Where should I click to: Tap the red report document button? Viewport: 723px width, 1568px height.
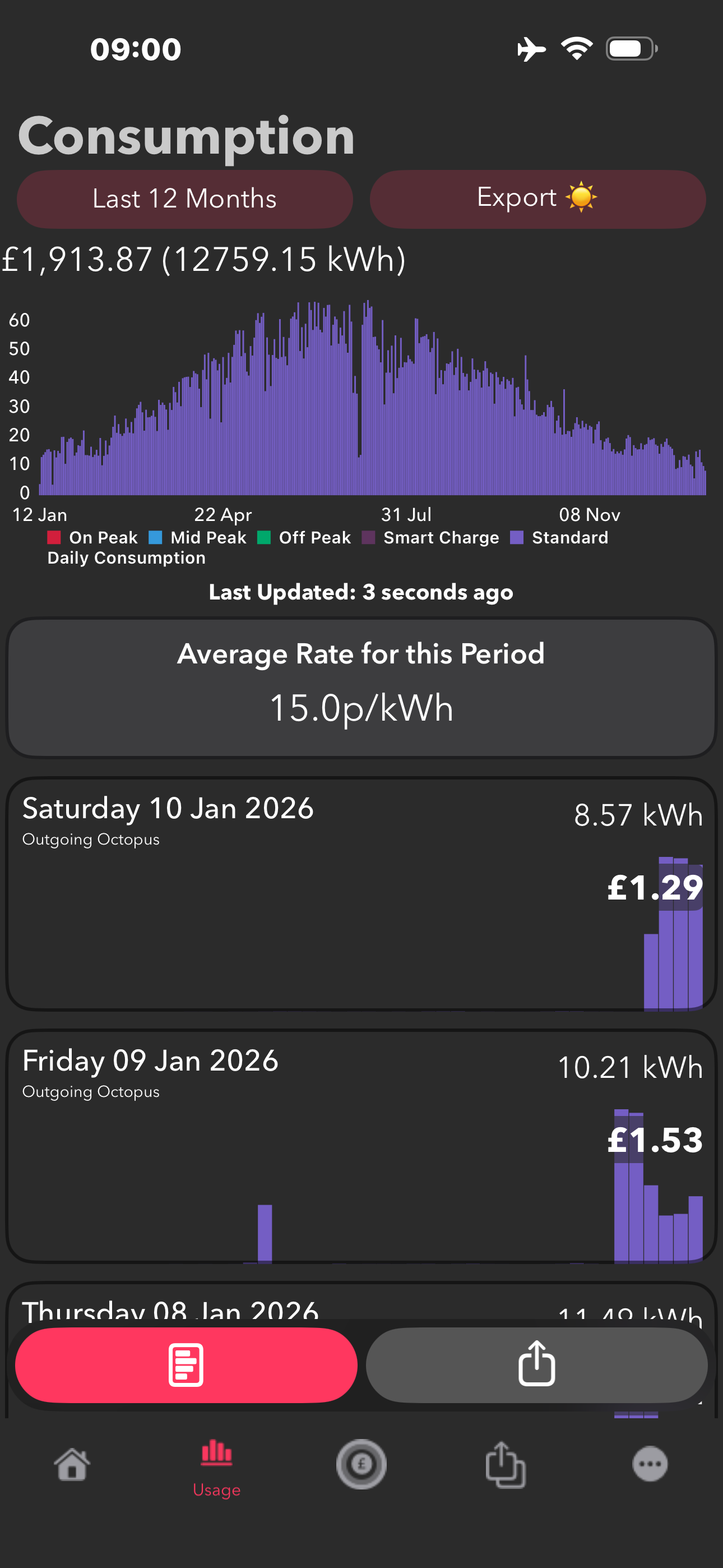click(x=186, y=1364)
